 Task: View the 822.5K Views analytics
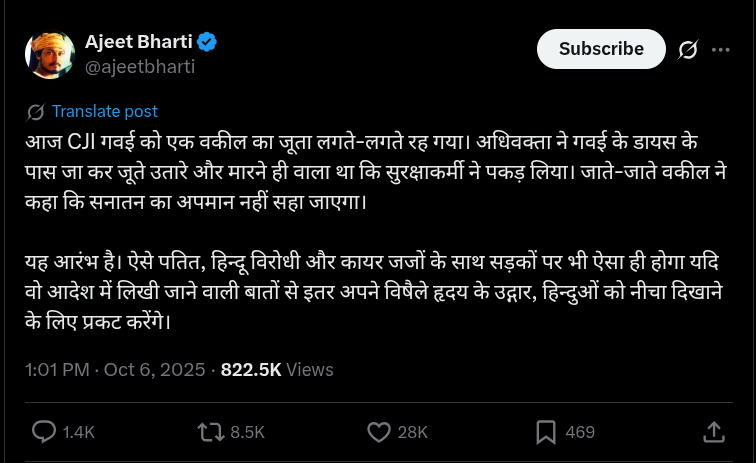[x=277, y=369]
